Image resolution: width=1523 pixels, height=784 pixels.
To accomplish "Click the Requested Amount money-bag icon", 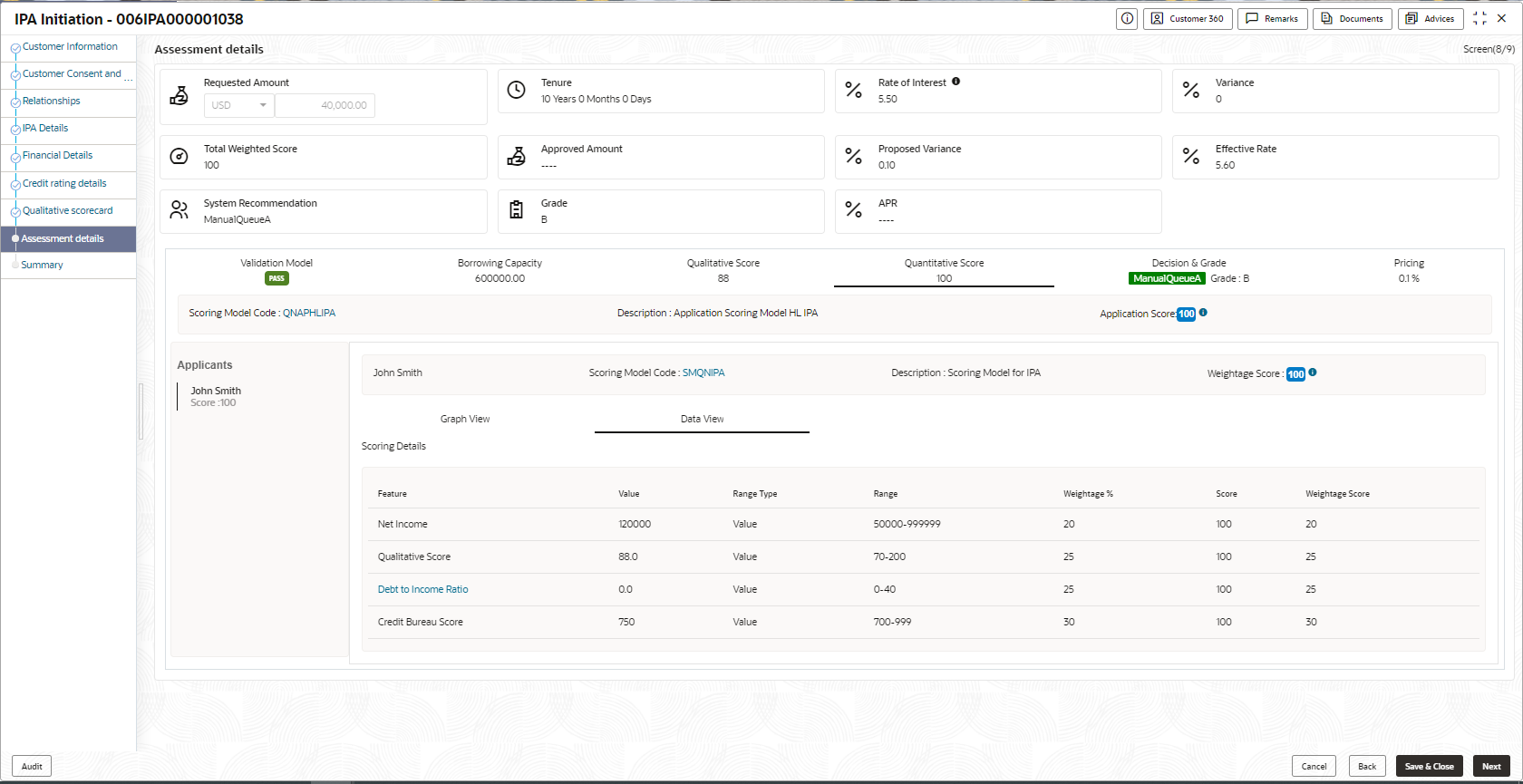I will tap(179, 95).
